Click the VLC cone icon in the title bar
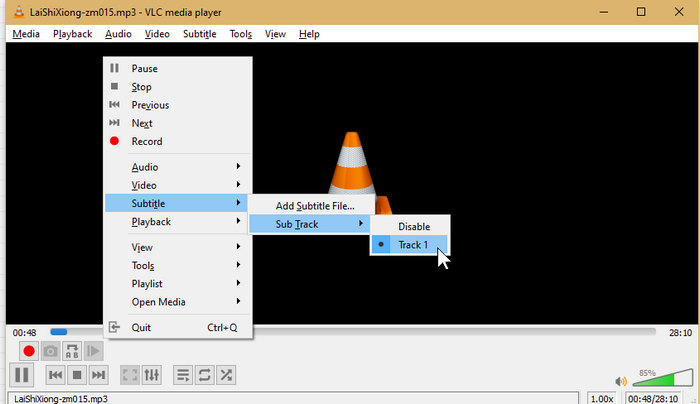Screen dimensions: 700x404 tap(18, 12)
